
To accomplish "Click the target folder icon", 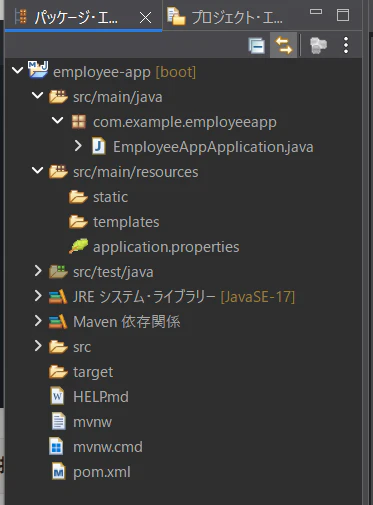I will click(58, 372).
